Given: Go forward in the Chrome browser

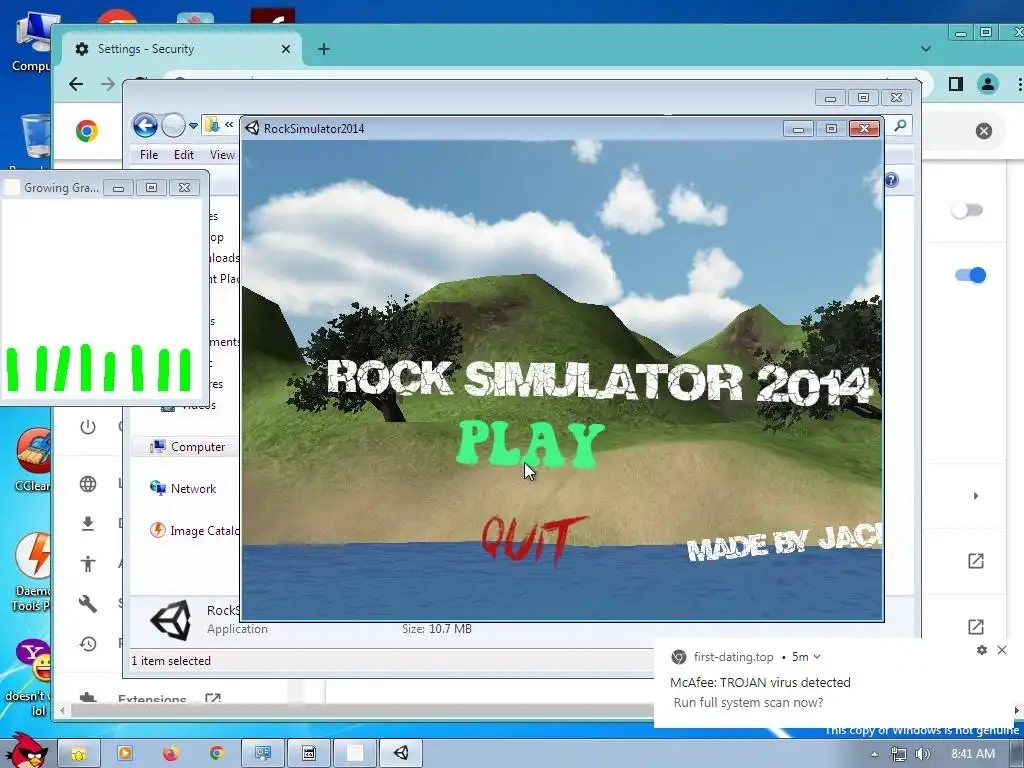Looking at the screenshot, I should coord(107,84).
